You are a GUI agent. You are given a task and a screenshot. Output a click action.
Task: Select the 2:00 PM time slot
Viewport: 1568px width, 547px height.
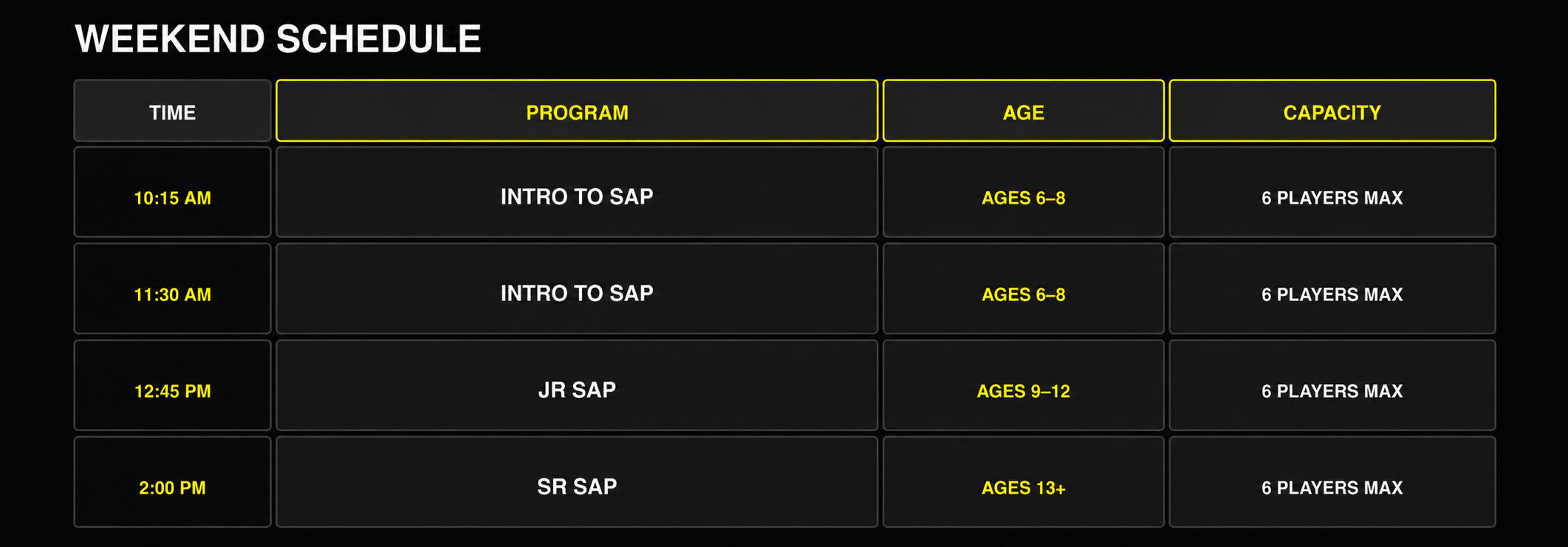click(x=172, y=482)
